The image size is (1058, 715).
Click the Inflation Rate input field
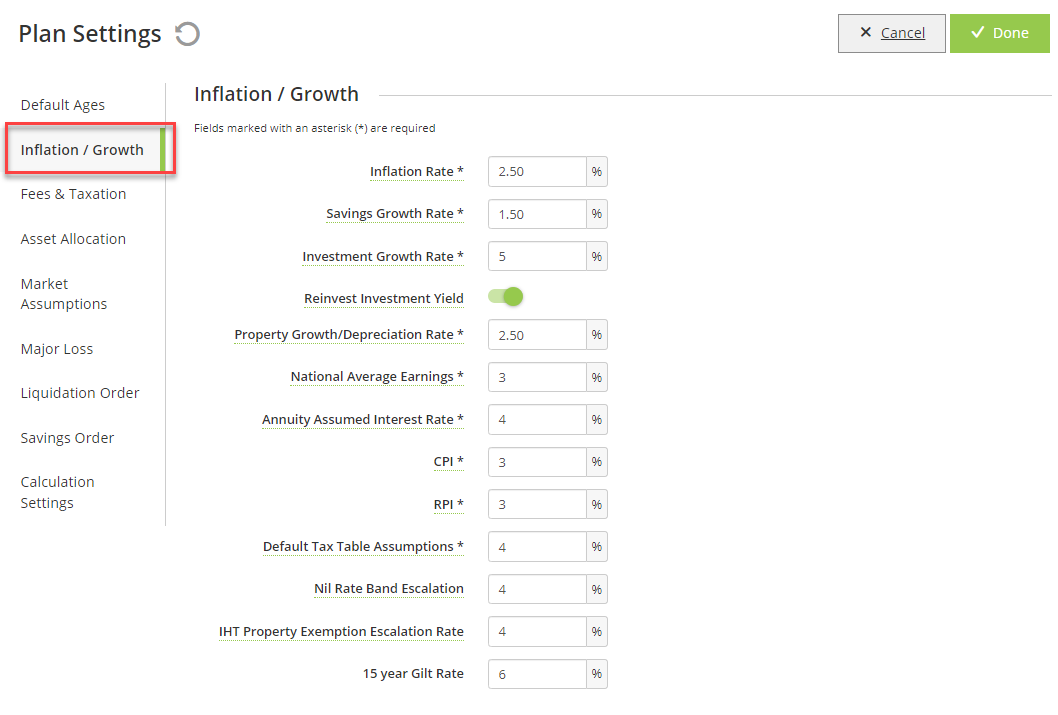537,172
